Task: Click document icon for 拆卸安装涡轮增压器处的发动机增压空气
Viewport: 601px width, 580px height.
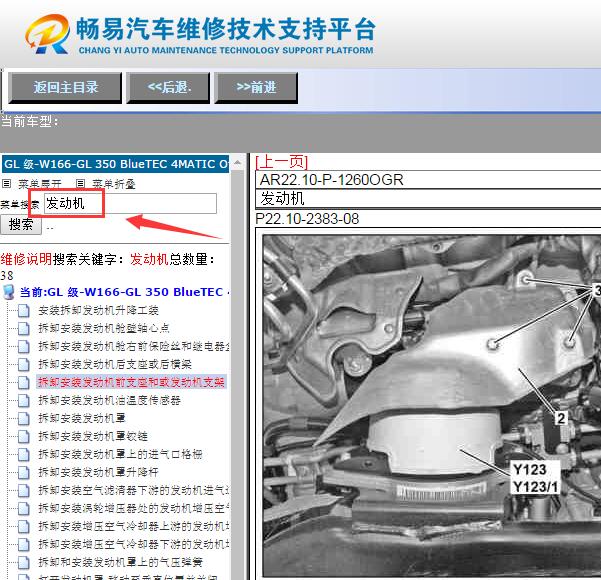Action: click(x=24, y=508)
